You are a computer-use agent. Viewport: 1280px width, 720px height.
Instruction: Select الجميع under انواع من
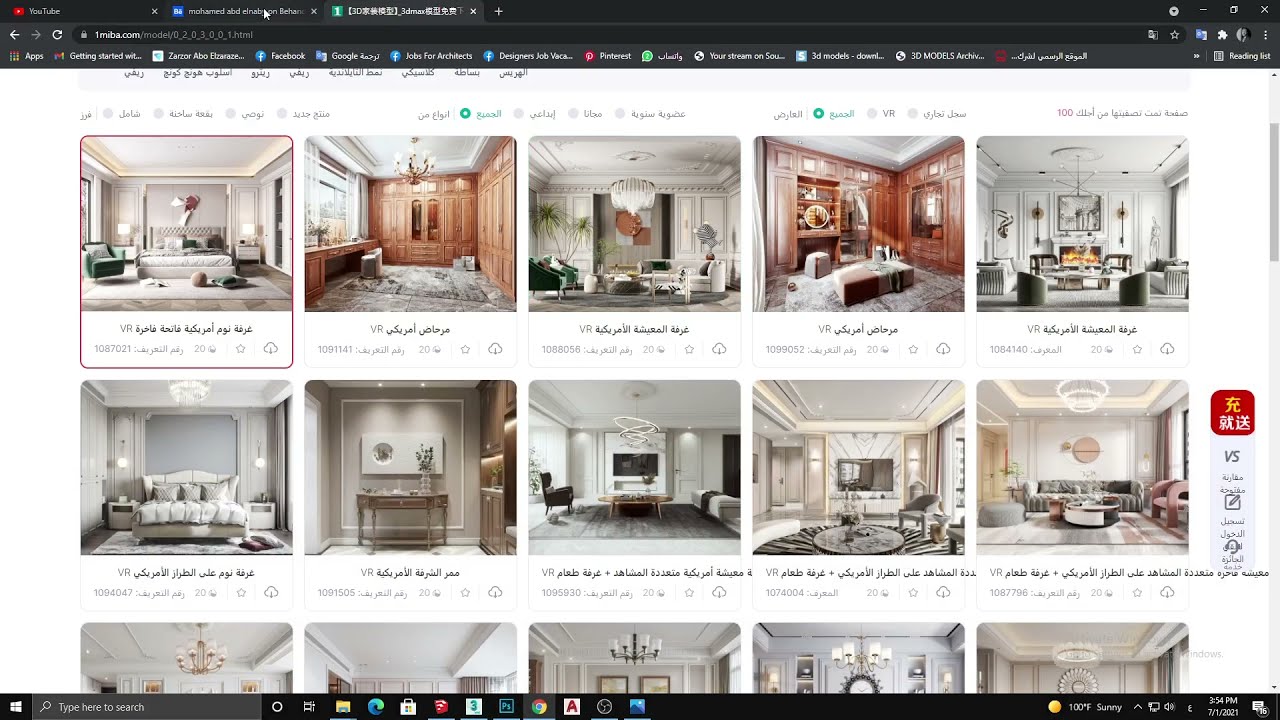point(481,114)
